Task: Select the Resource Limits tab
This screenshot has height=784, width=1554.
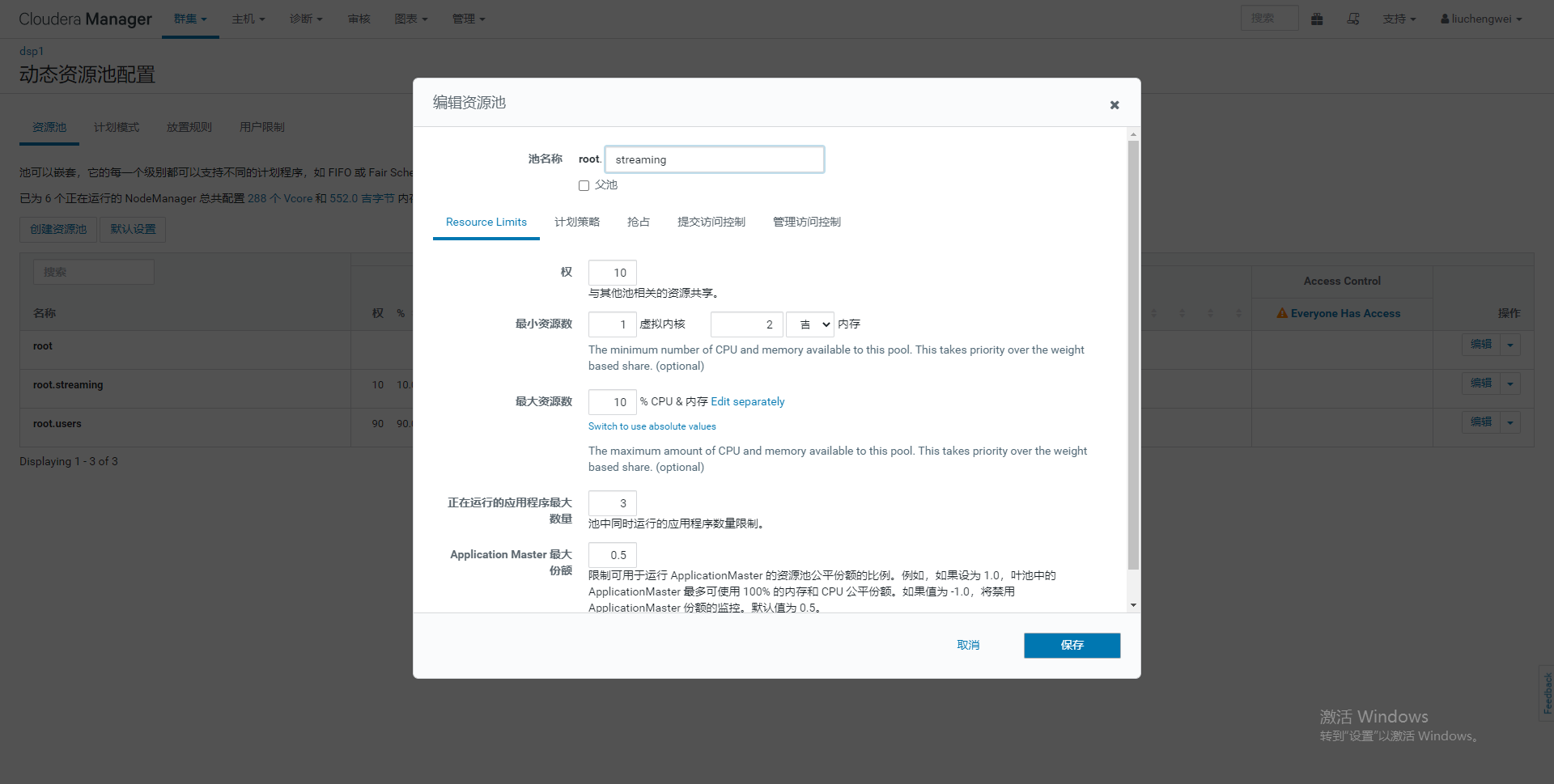Action: click(x=486, y=222)
